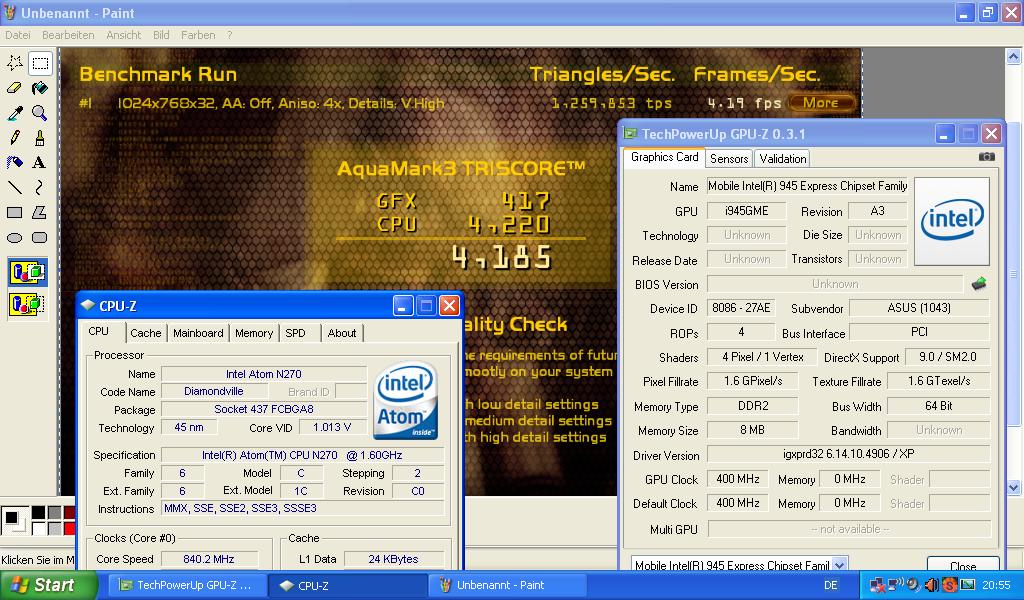Open the Mainboard tab in CPU-Z
The width and height of the screenshot is (1024, 600).
point(198,333)
